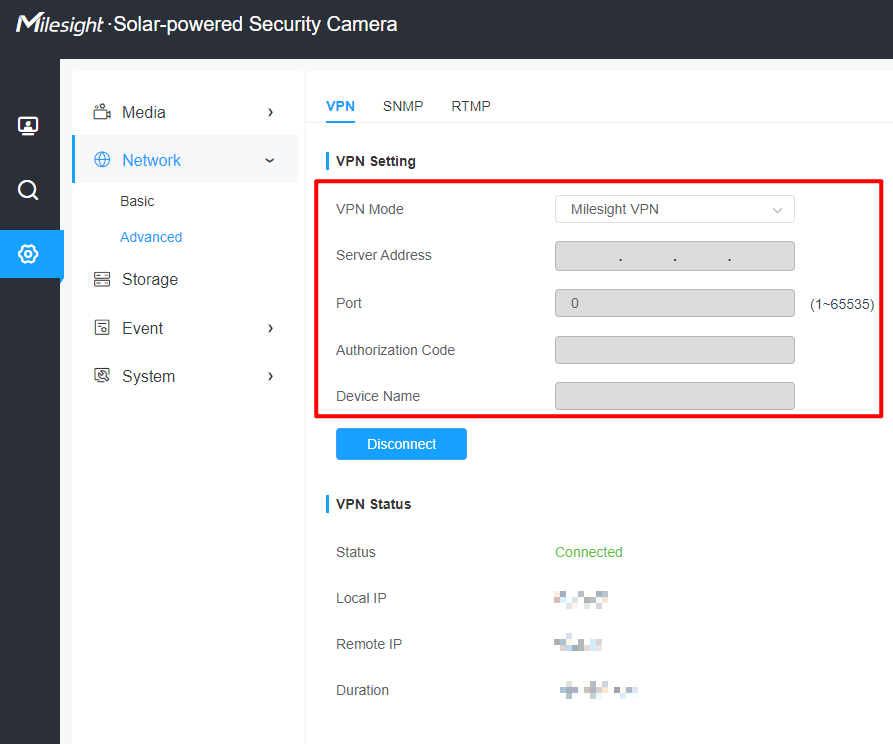The width and height of the screenshot is (893, 744).
Task: Click the Remote IP label
Action: [x=369, y=644]
